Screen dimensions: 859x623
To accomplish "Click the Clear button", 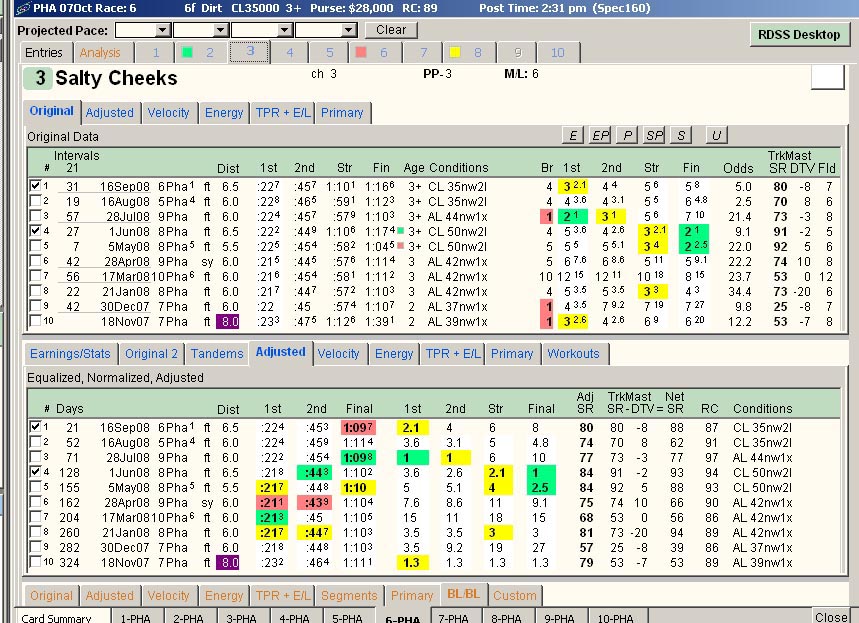I will coord(391,30).
